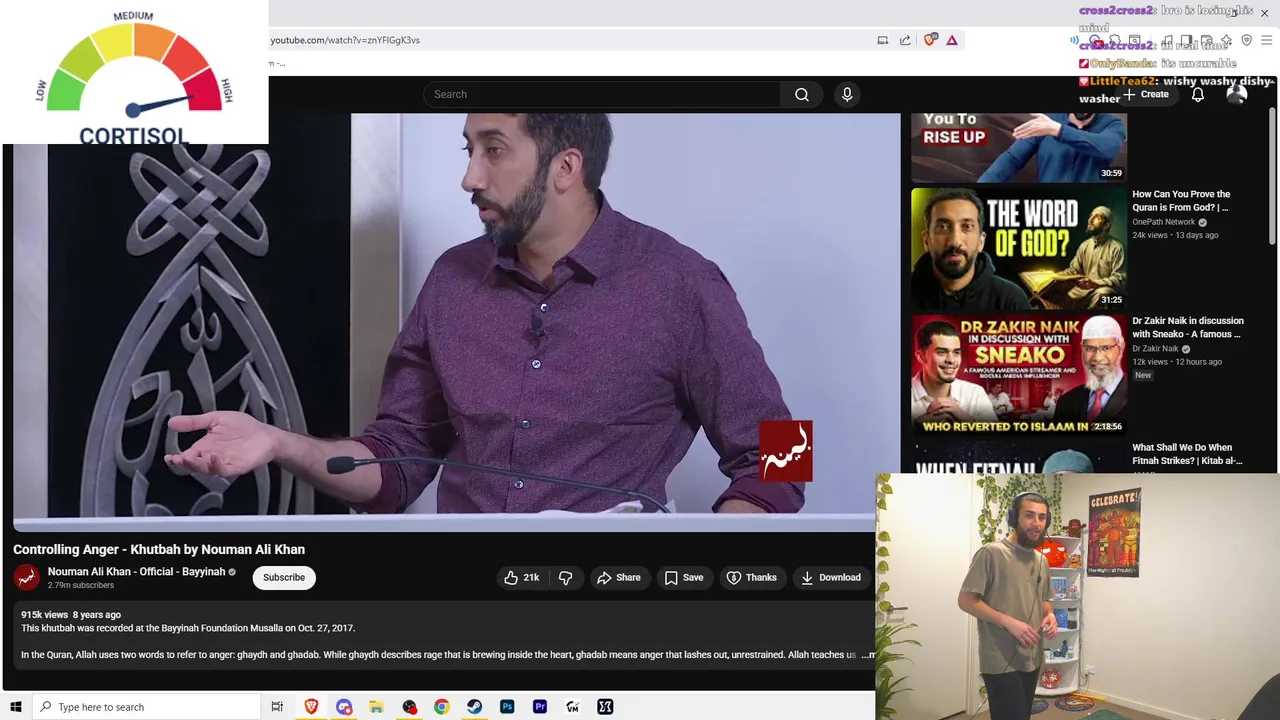1280x720 pixels.
Task: Open Steam from the taskbar
Action: tap(474, 707)
